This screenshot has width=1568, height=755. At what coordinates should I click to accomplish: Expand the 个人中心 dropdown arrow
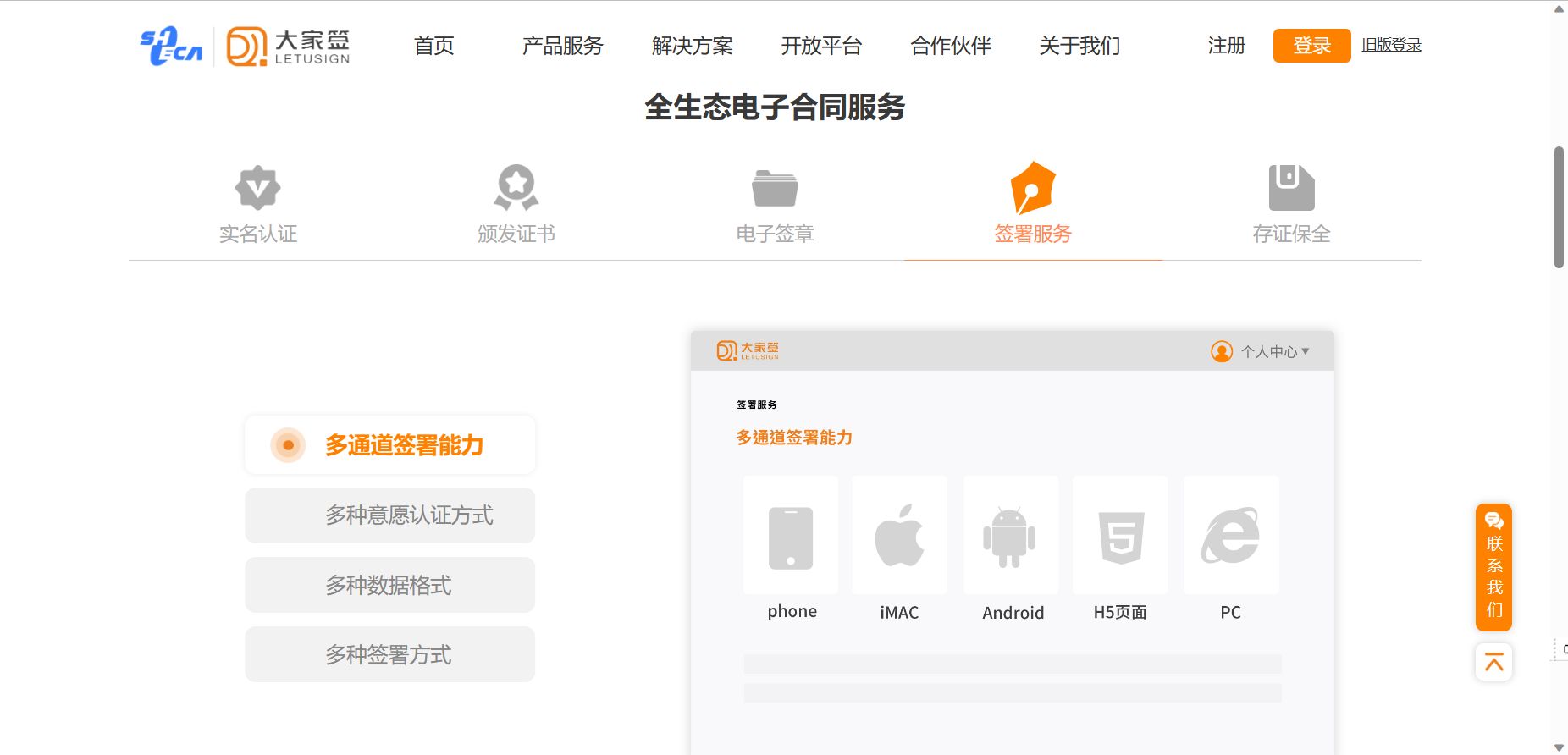click(x=1306, y=351)
